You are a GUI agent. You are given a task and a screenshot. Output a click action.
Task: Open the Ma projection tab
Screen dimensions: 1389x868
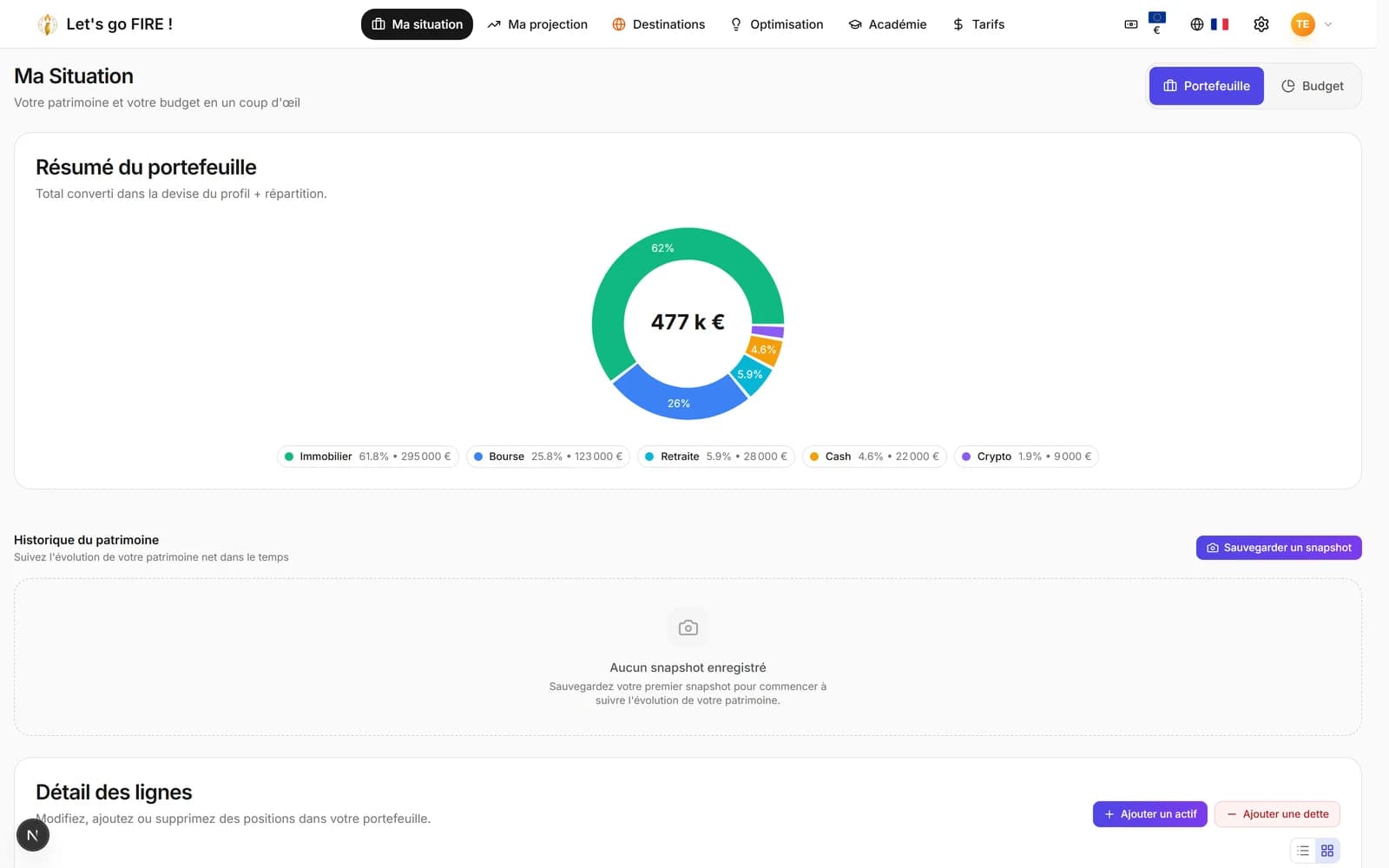[537, 24]
